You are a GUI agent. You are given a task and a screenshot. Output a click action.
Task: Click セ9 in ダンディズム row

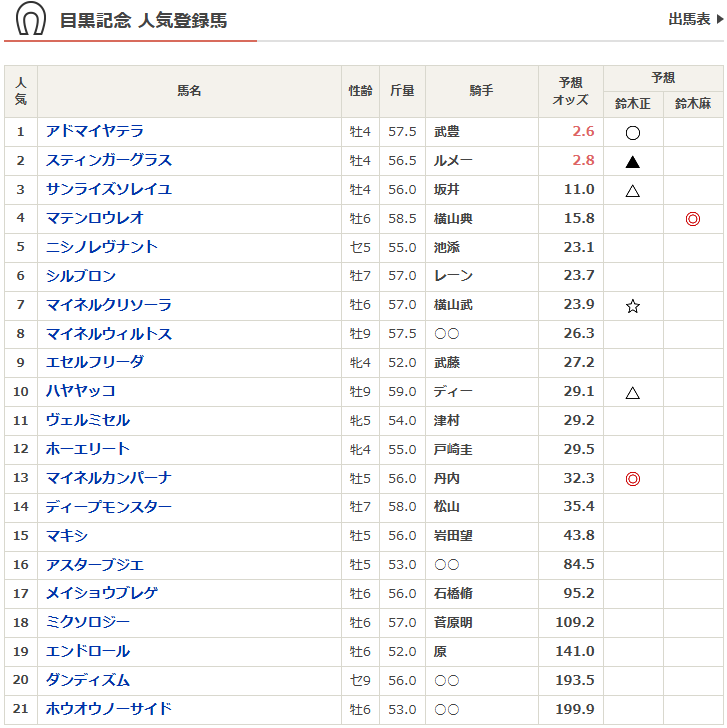pos(360,681)
